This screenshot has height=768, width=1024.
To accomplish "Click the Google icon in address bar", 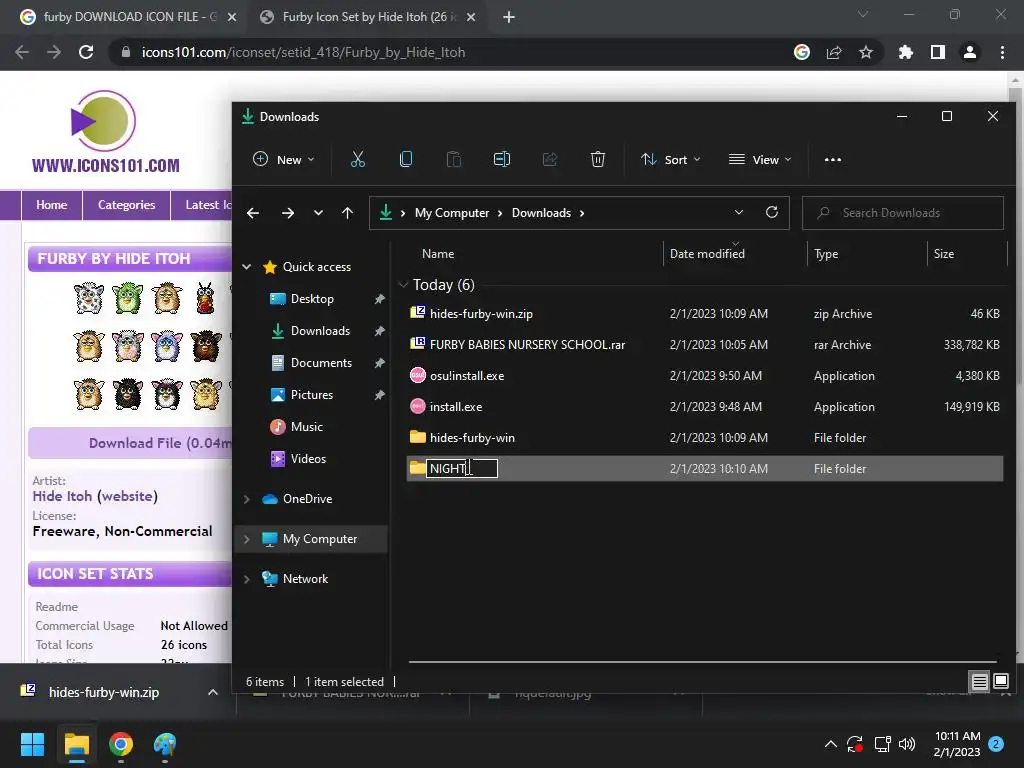I will click(802, 52).
